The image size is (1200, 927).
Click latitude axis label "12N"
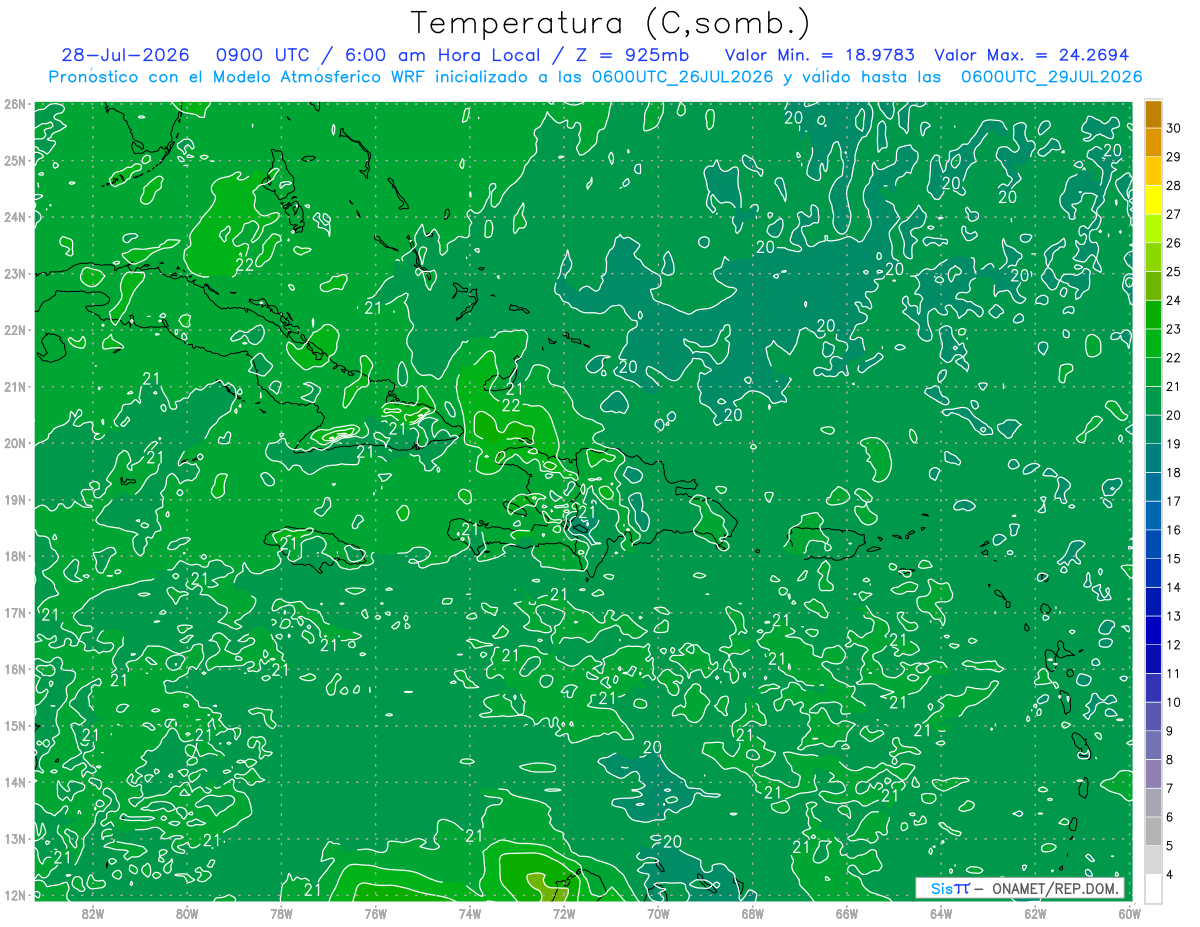(14, 895)
